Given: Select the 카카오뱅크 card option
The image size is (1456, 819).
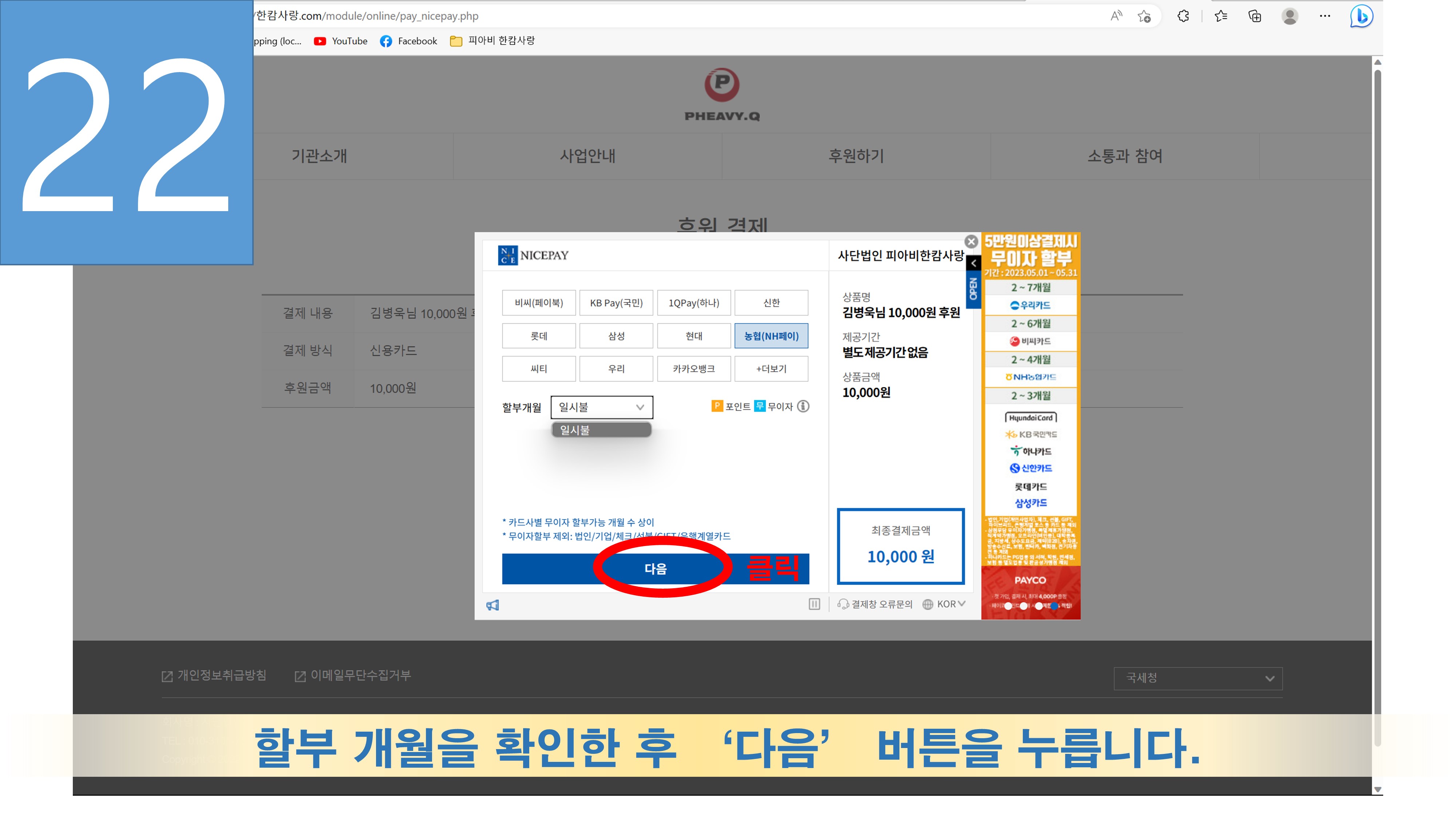Looking at the screenshot, I should point(693,368).
